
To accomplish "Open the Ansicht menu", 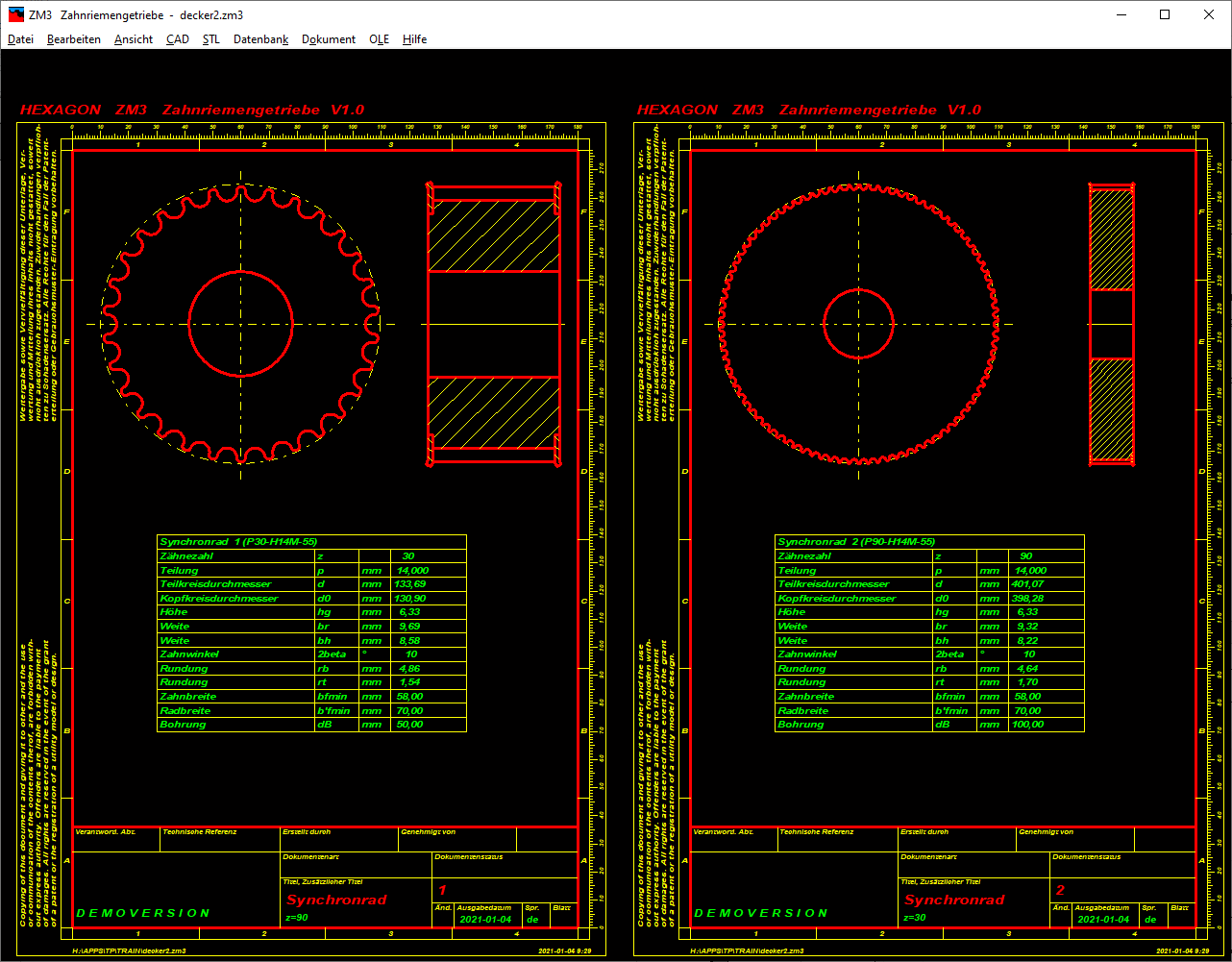I will click(134, 39).
